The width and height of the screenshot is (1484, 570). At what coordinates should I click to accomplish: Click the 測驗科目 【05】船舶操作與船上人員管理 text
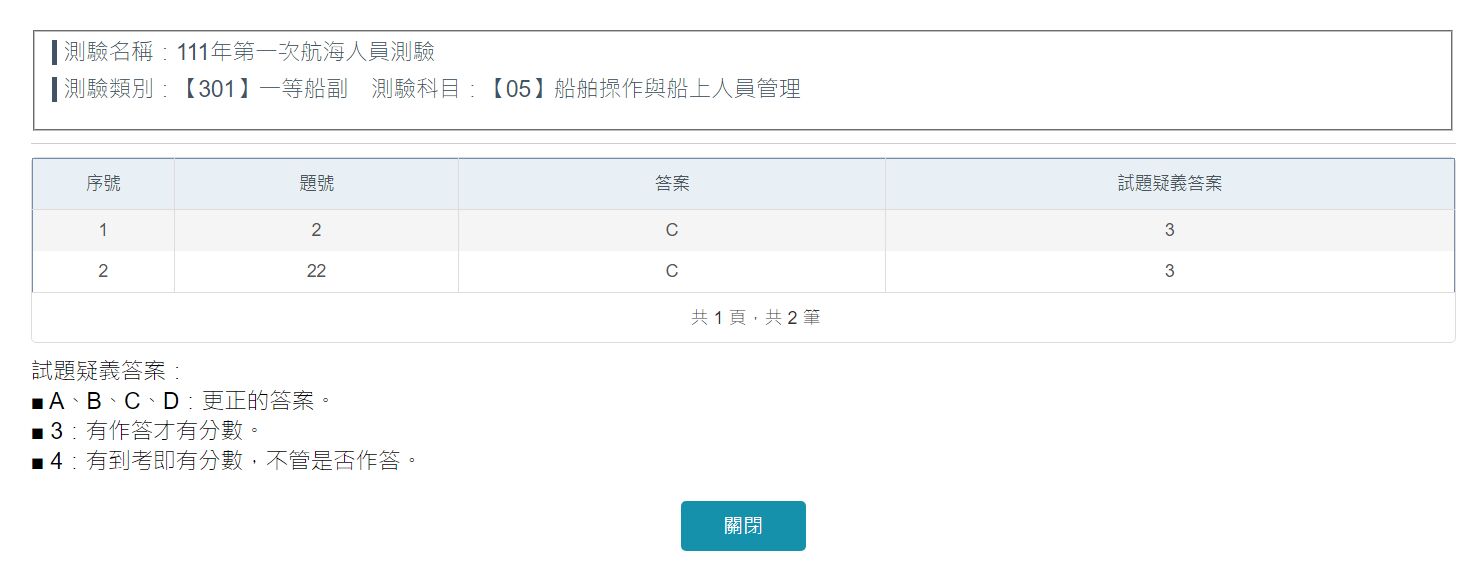click(x=585, y=89)
